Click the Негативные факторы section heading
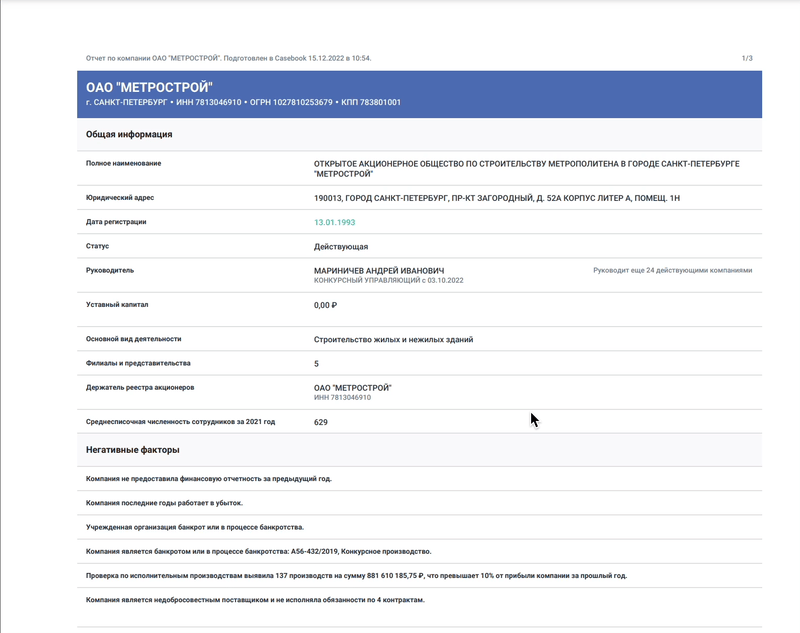The width and height of the screenshot is (800, 633). point(133,450)
